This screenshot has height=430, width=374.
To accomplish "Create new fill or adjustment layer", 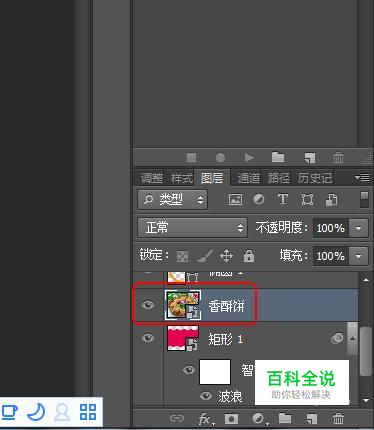I will click(259, 418).
